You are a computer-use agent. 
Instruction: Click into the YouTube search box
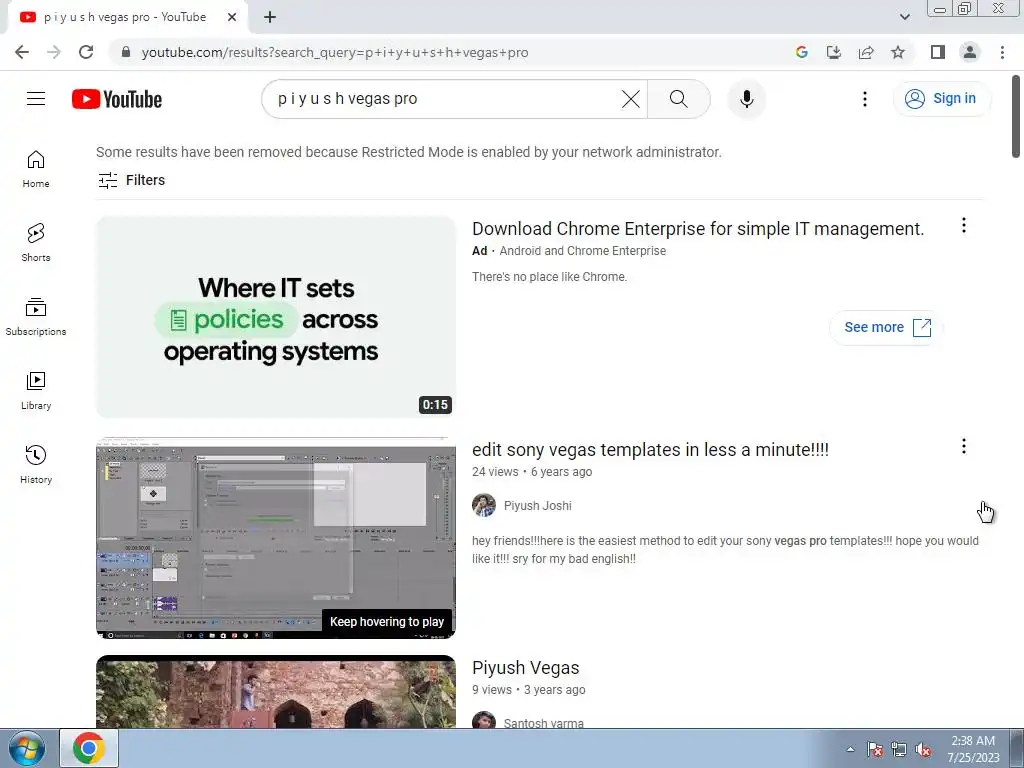[x=444, y=99]
